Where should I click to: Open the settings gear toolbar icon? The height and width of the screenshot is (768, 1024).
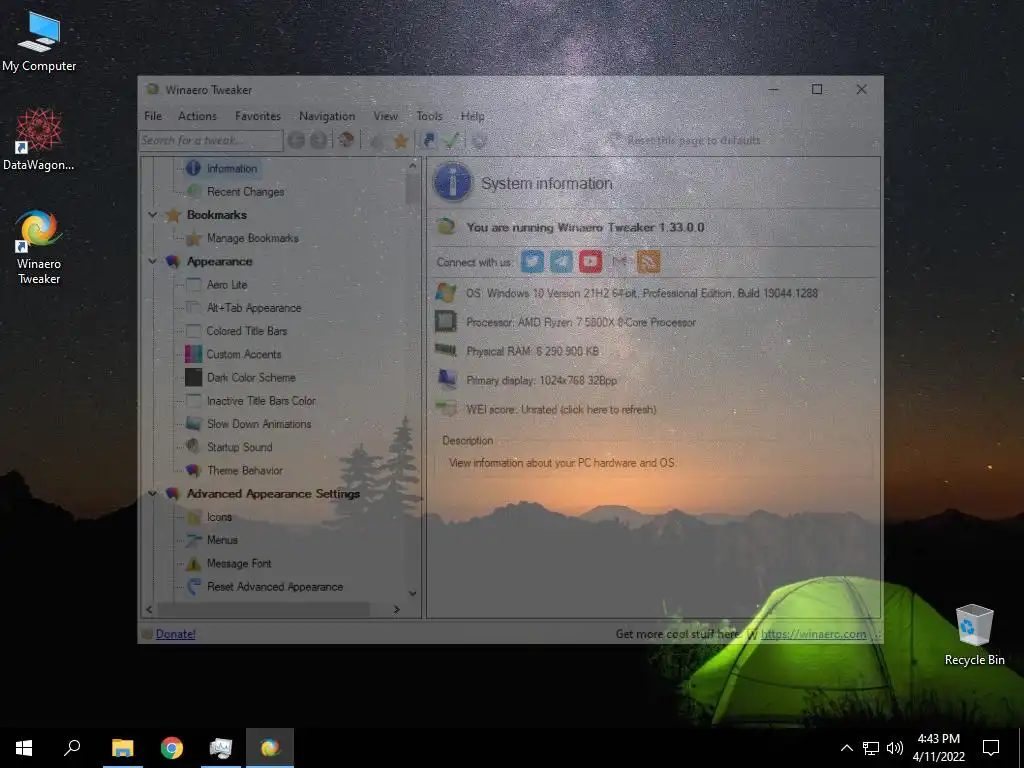click(479, 140)
